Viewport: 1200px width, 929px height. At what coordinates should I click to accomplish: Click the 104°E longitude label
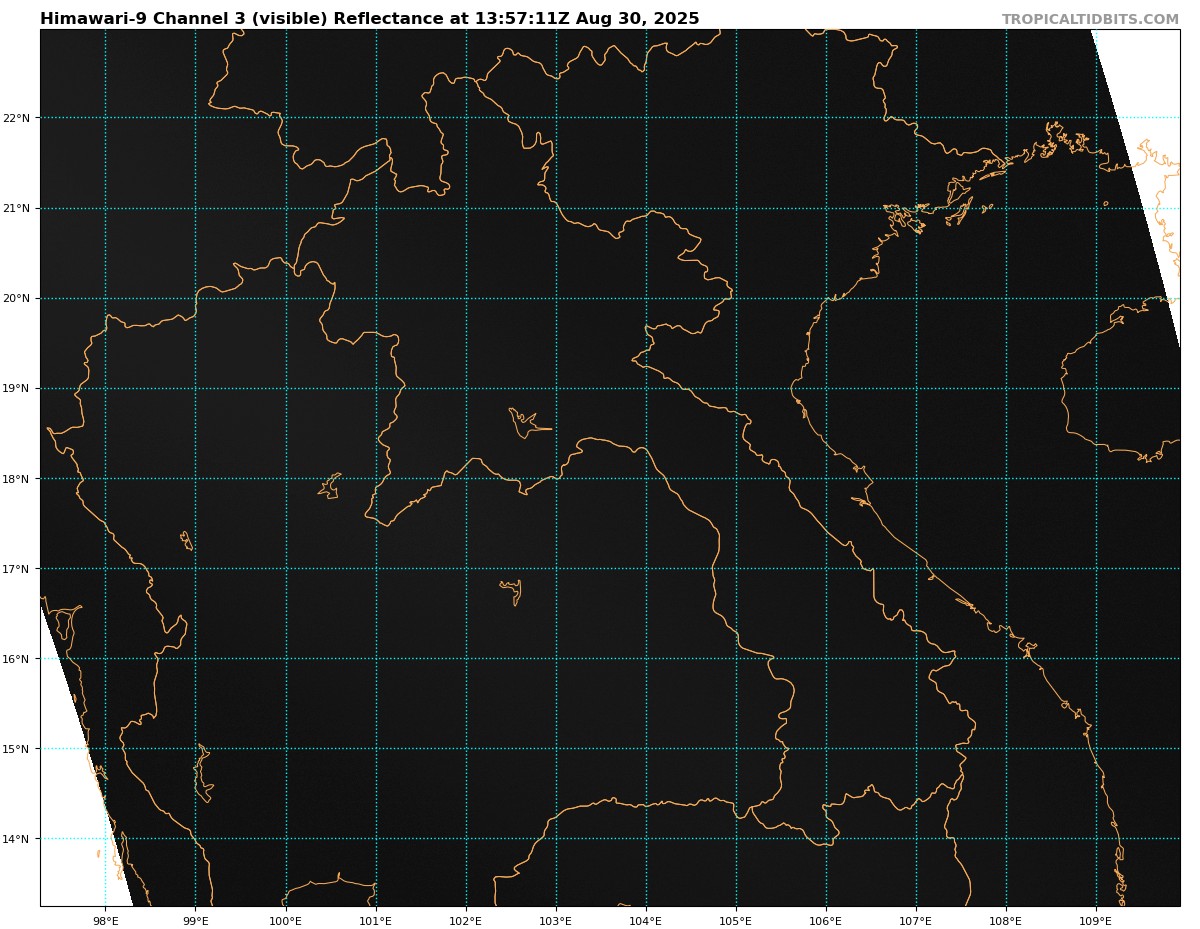(645, 920)
